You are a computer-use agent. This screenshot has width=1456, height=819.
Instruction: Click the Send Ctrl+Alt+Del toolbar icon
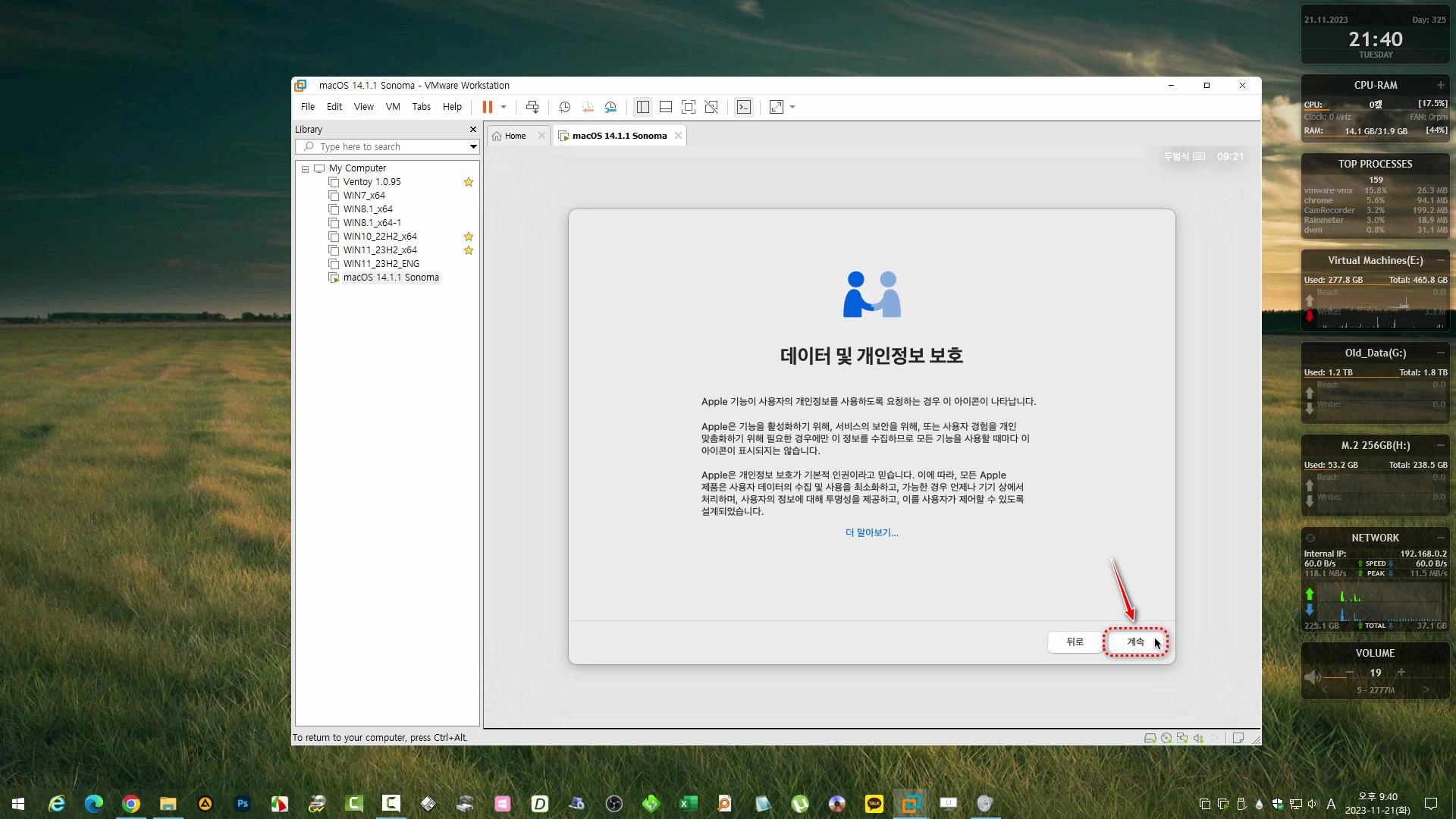click(x=532, y=107)
